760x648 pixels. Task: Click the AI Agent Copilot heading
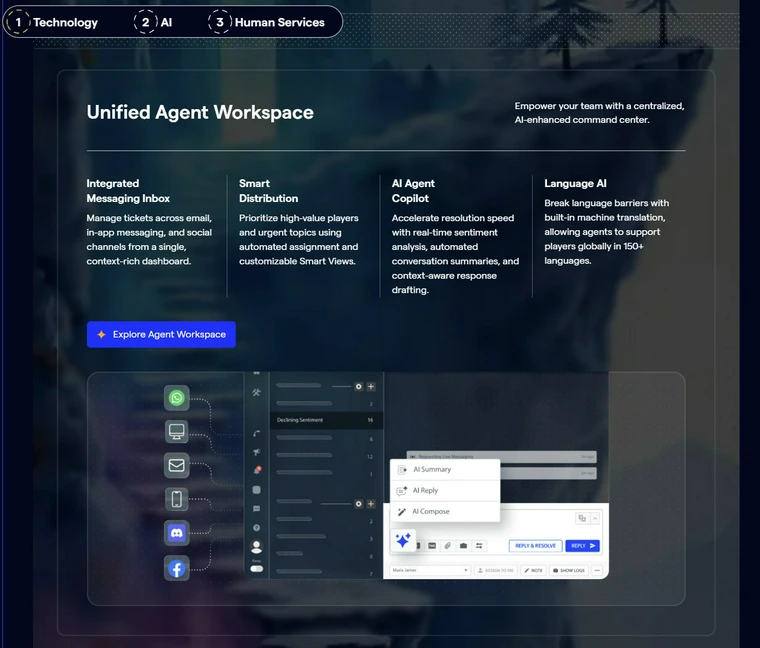413,191
